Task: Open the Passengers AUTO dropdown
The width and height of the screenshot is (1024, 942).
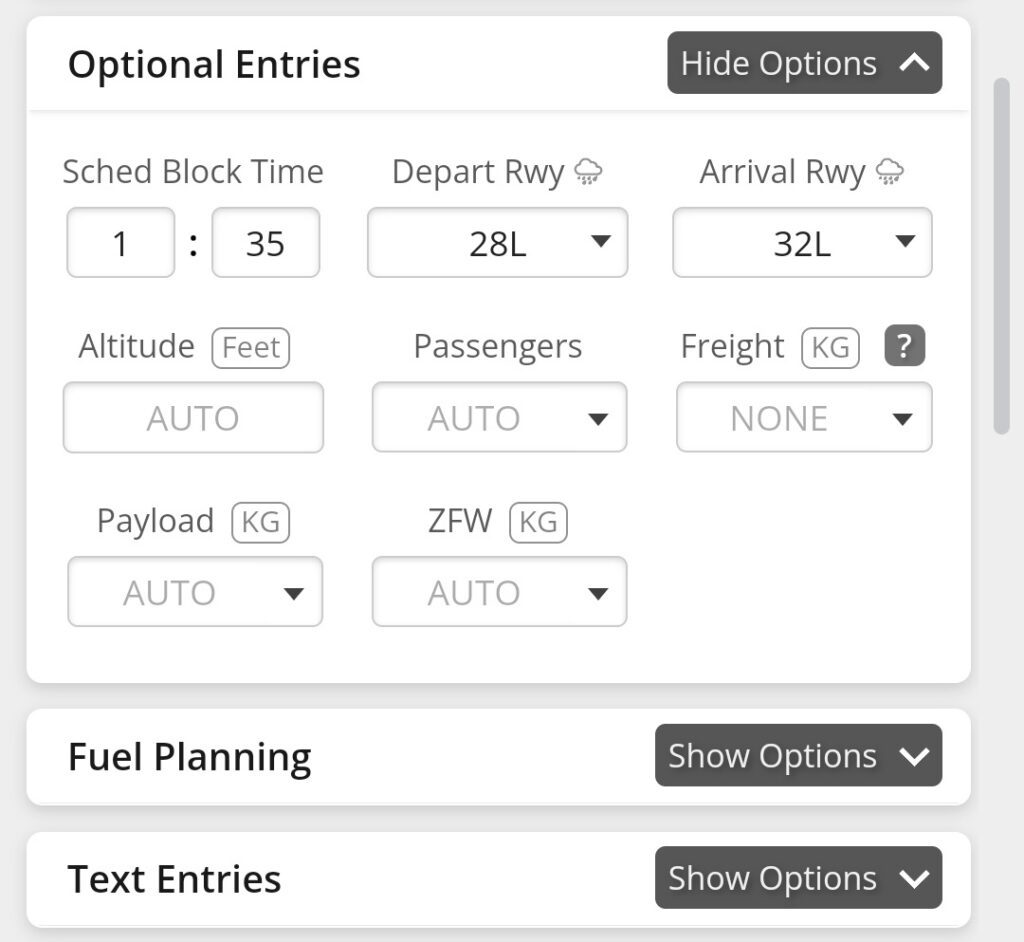Action: coord(500,417)
